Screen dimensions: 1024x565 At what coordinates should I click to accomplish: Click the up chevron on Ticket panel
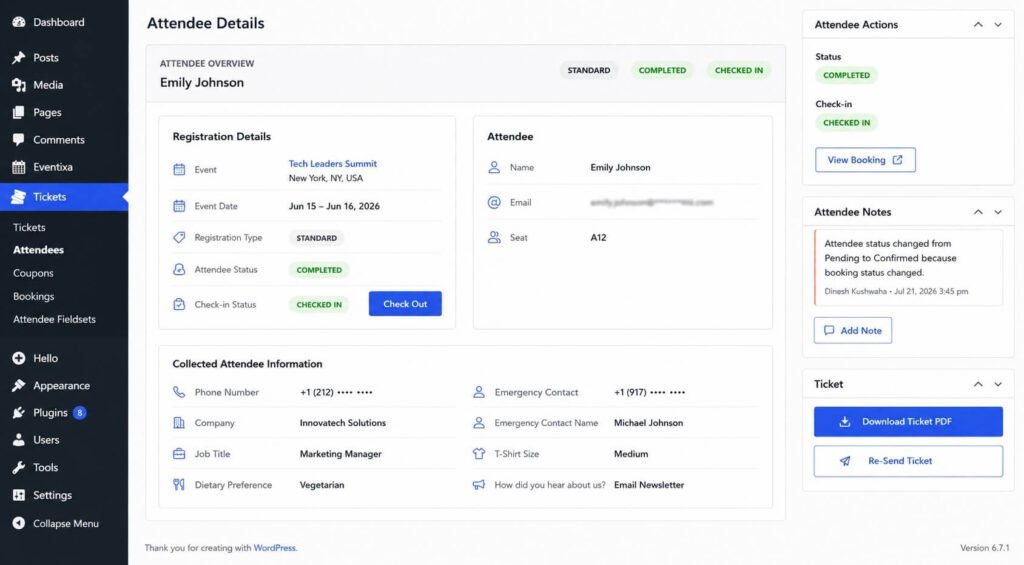[x=978, y=384]
